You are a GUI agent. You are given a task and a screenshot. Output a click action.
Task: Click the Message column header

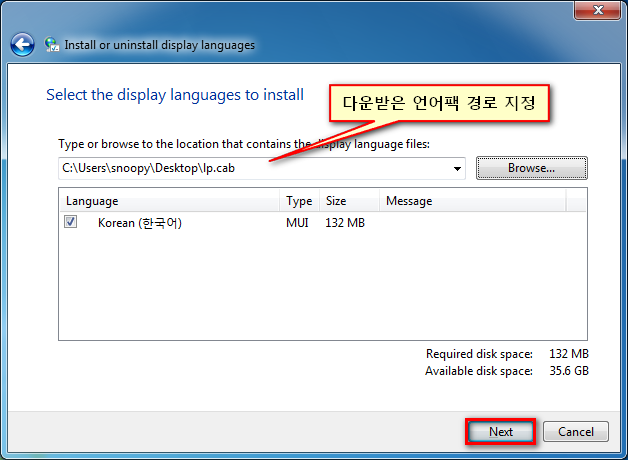[473, 201]
